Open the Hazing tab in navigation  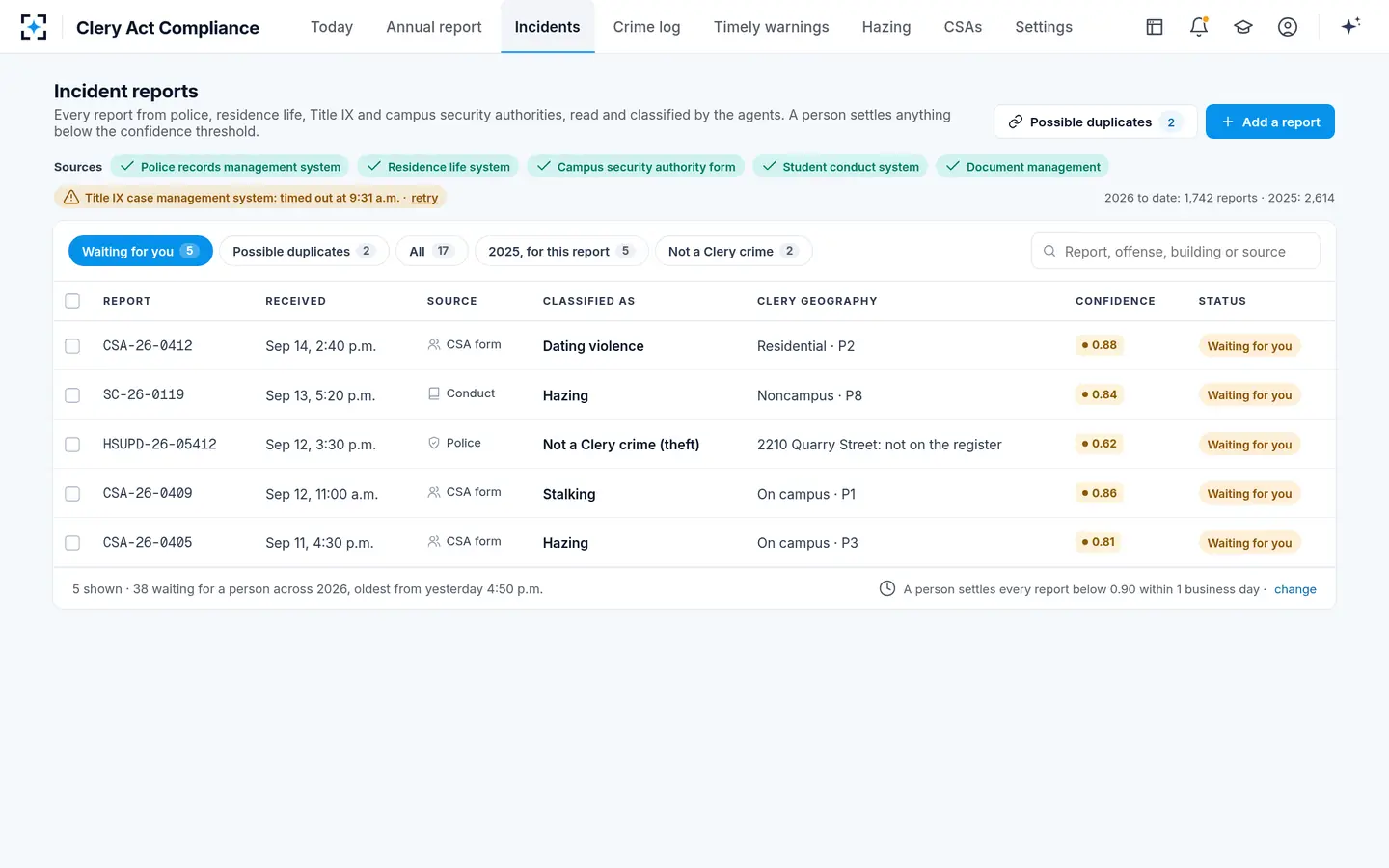point(886,27)
